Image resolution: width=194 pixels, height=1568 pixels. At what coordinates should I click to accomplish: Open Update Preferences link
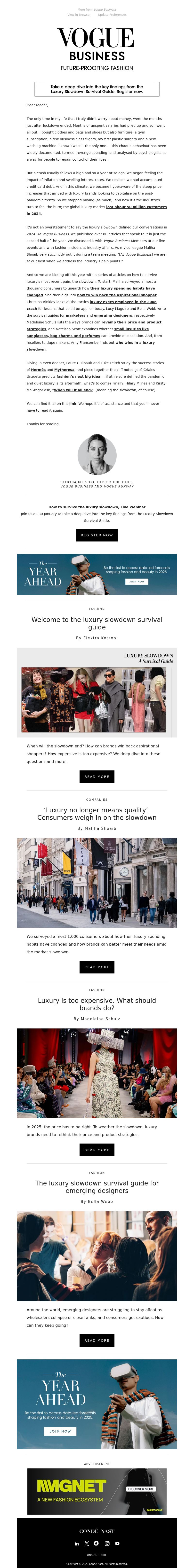(x=112, y=15)
